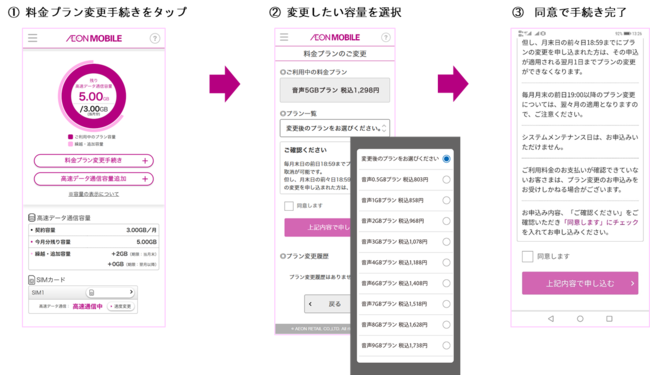The image size is (650, 375).
Task: Tap Android home circle navigation icon
Action: click(x=580, y=319)
